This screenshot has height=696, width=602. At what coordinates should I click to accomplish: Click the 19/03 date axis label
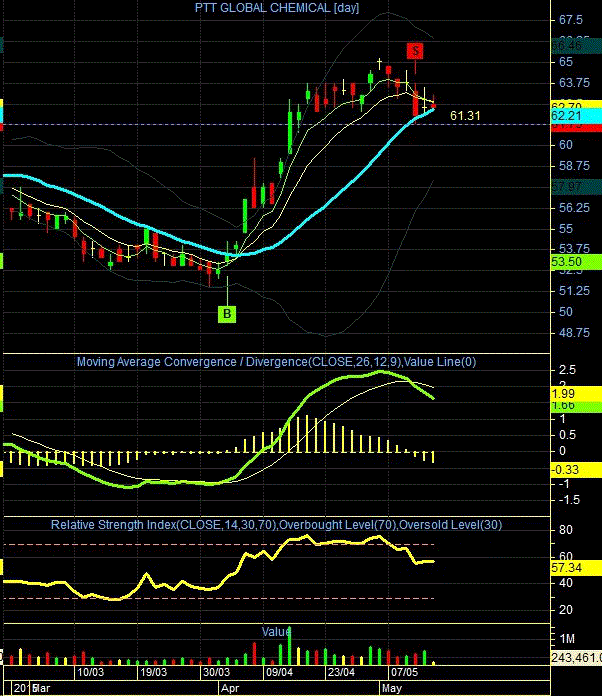[x=154, y=672]
